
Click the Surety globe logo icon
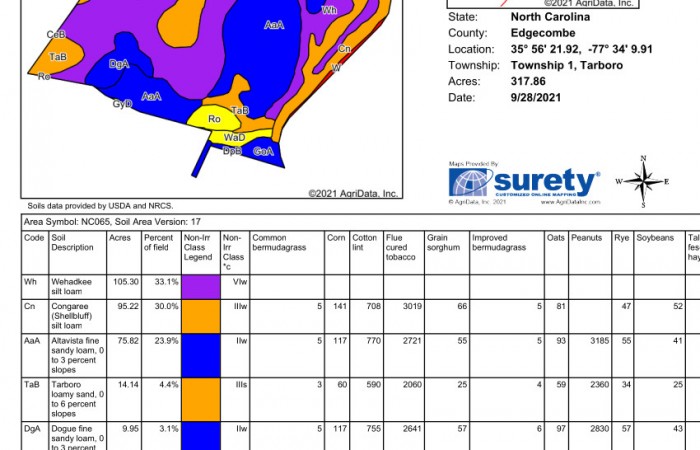point(468,182)
